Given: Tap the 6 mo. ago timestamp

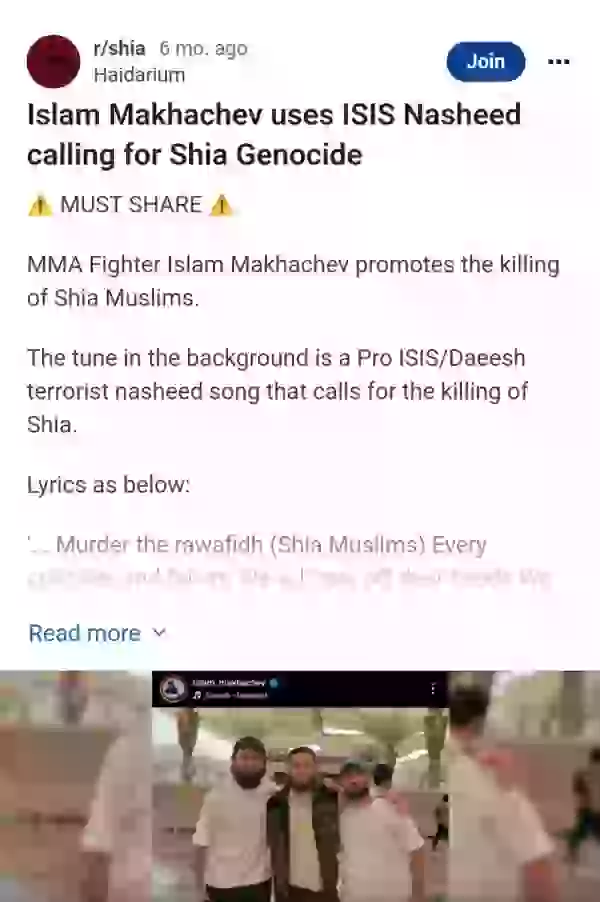Looking at the screenshot, I should (204, 49).
